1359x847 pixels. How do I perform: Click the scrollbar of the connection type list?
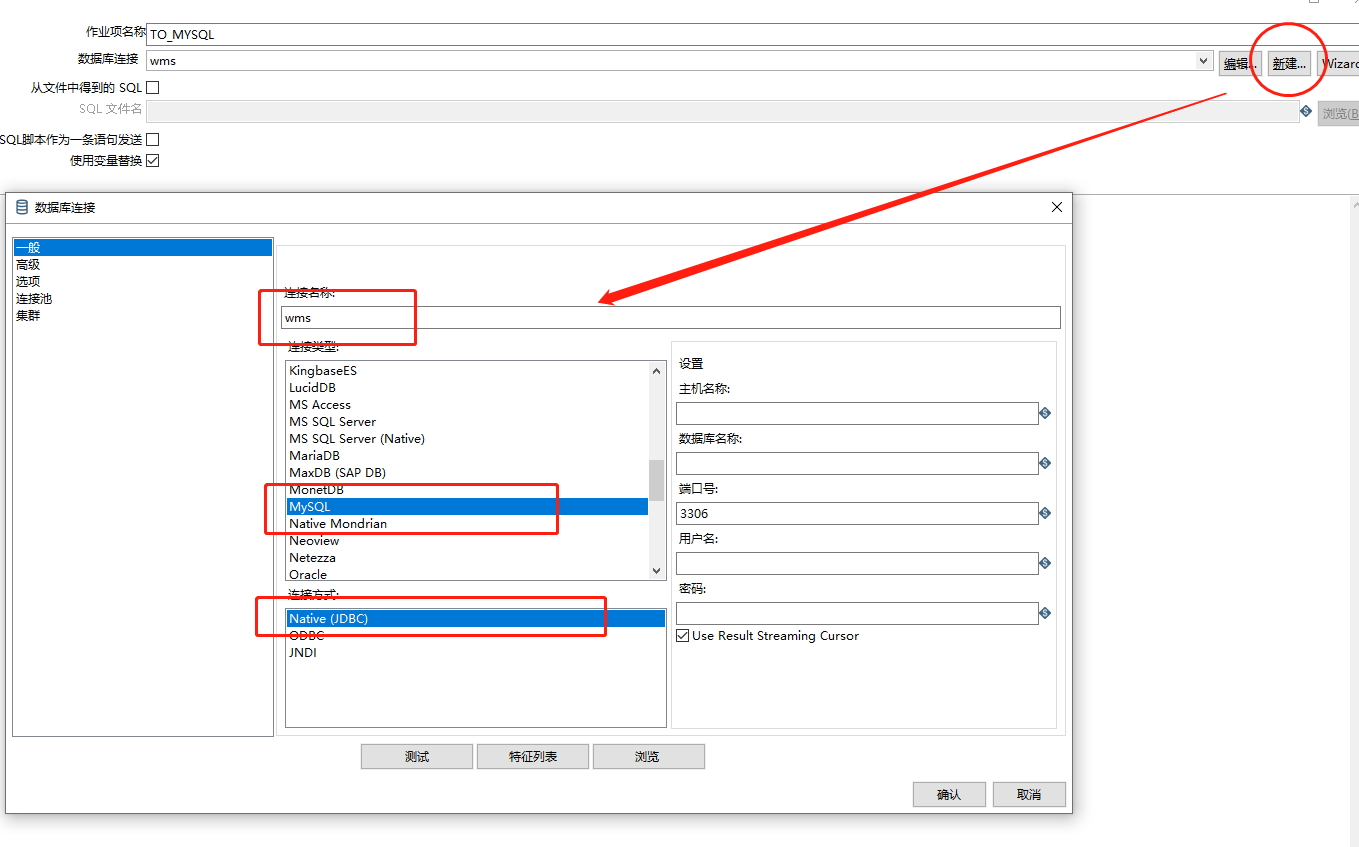click(x=657, y=470)
